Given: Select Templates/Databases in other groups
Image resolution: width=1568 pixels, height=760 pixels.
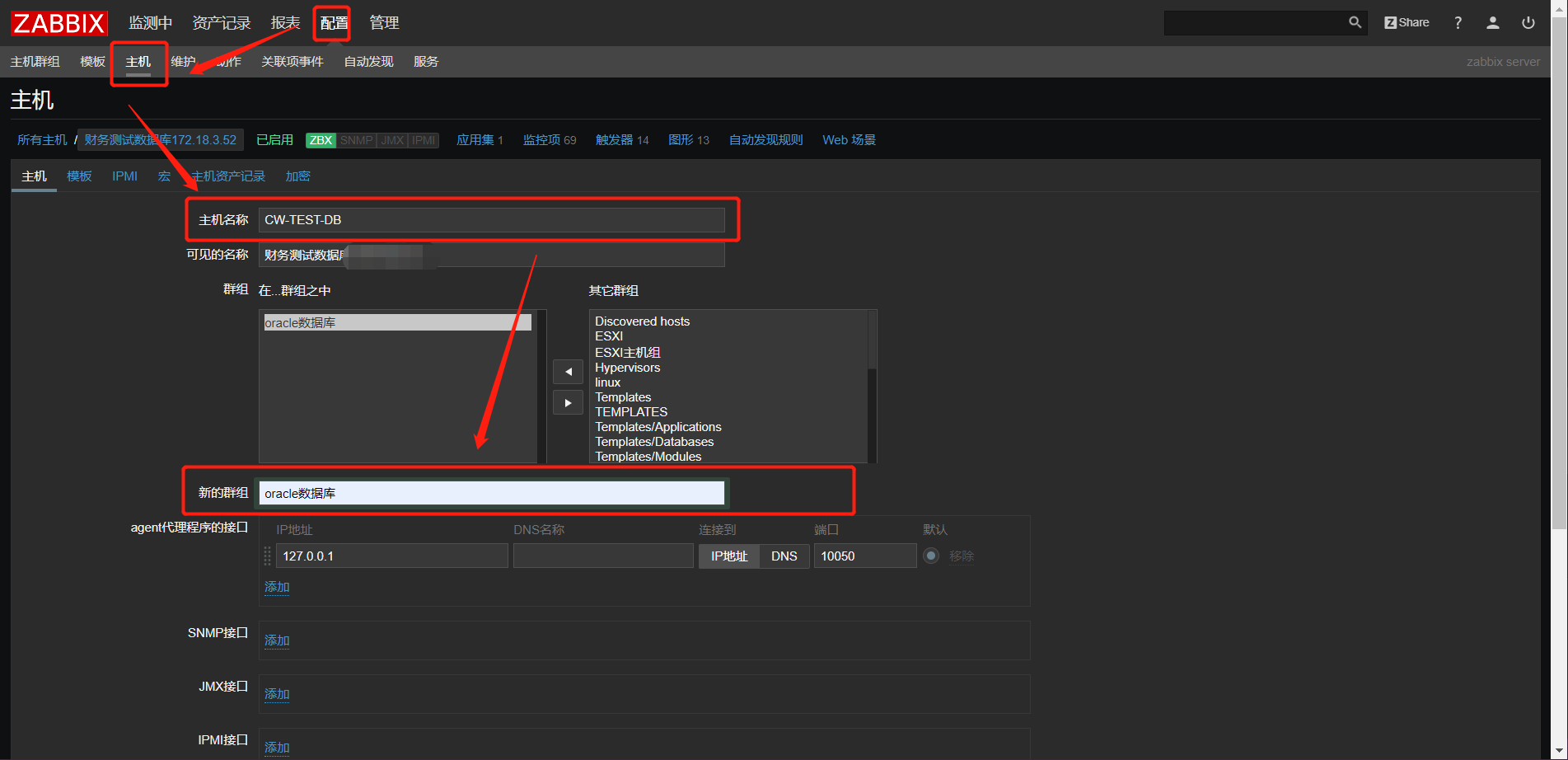Looking at the screenshot, I should pyautogui.click(x=655, y=442).
